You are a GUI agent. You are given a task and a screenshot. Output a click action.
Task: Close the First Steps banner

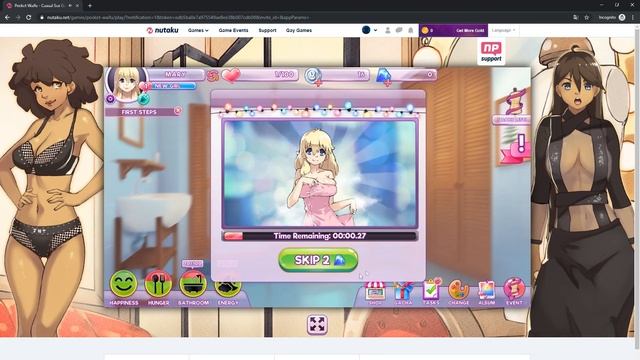[x=178, y=111]
